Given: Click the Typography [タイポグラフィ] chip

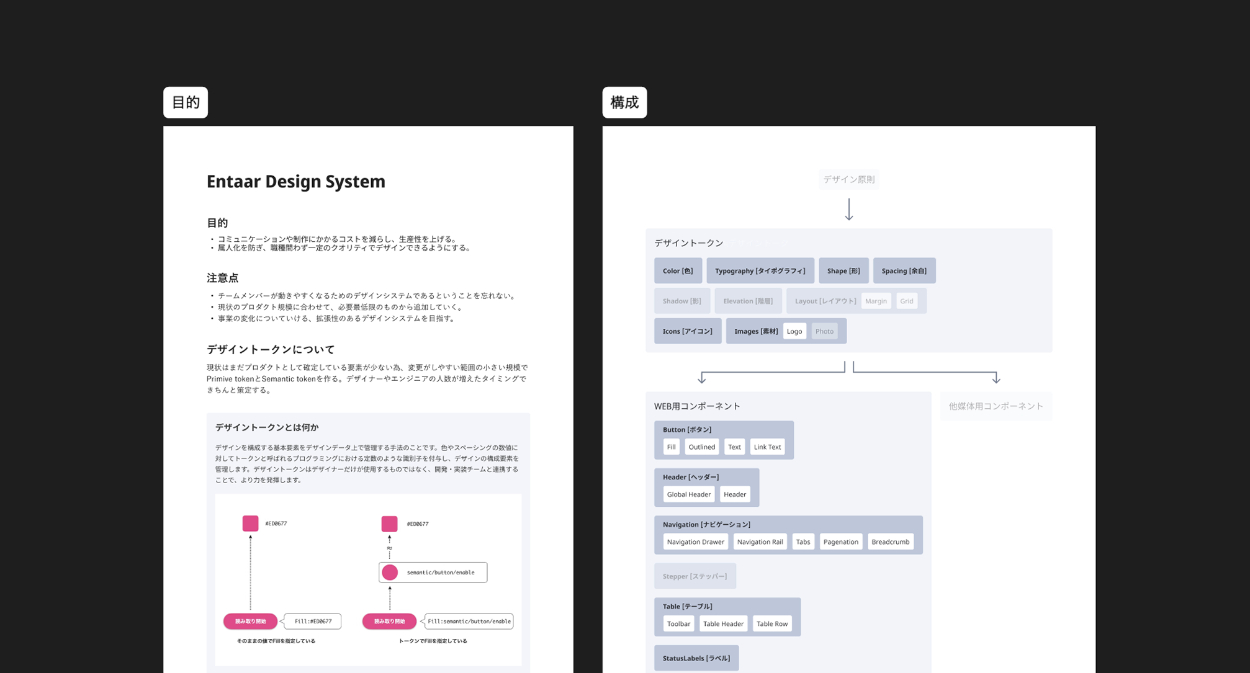Looking at the screenshot, I should 760,271.
